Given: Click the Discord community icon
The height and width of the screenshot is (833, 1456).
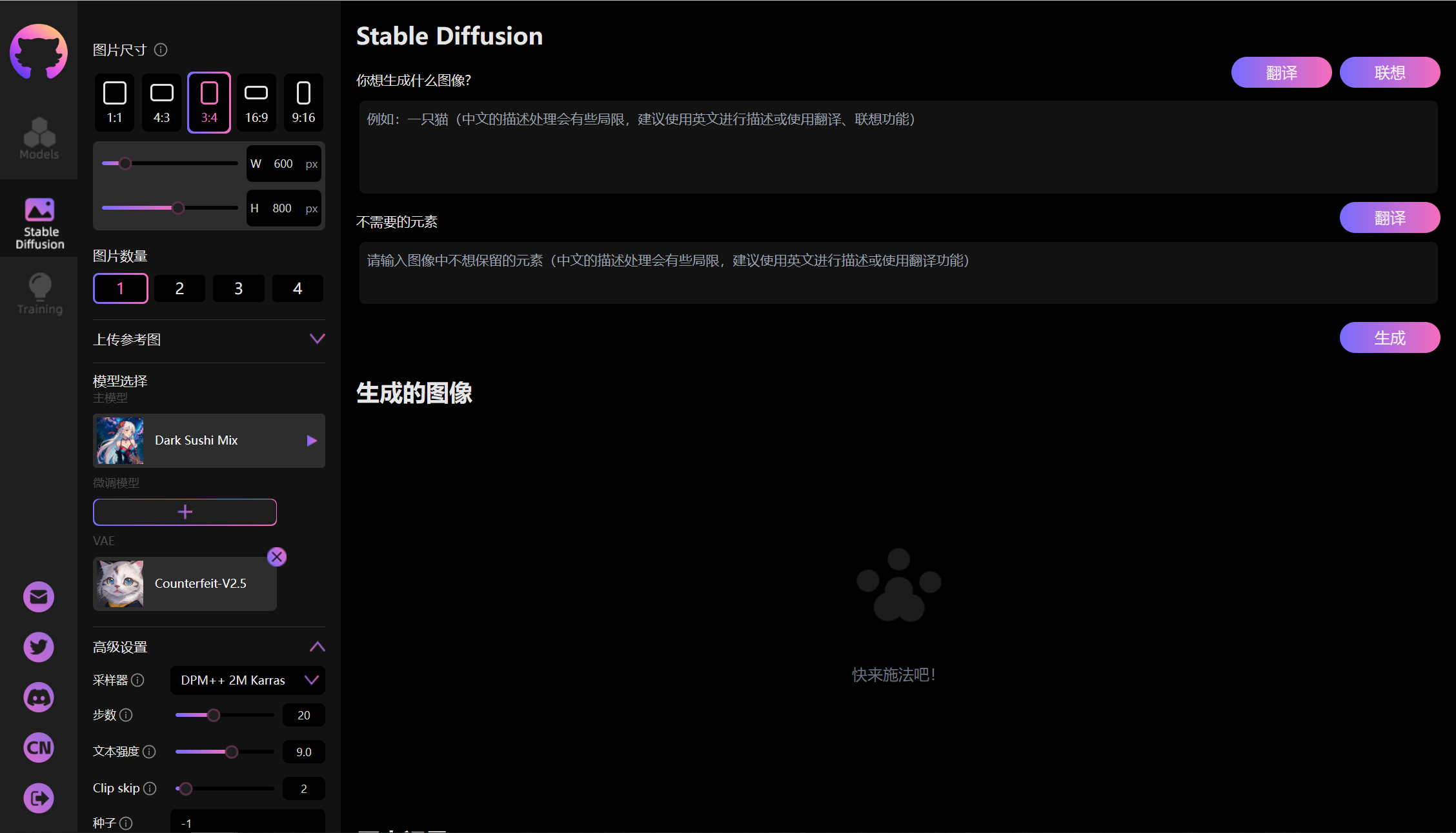Looking at the screenshot, I should click(x=40, y=697).
